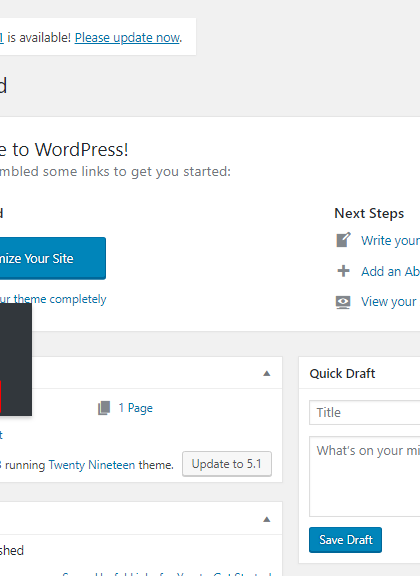The height and width of the screenshot is (576, 420).
Task: Click the Save Draft button
Action: [345, 540]
